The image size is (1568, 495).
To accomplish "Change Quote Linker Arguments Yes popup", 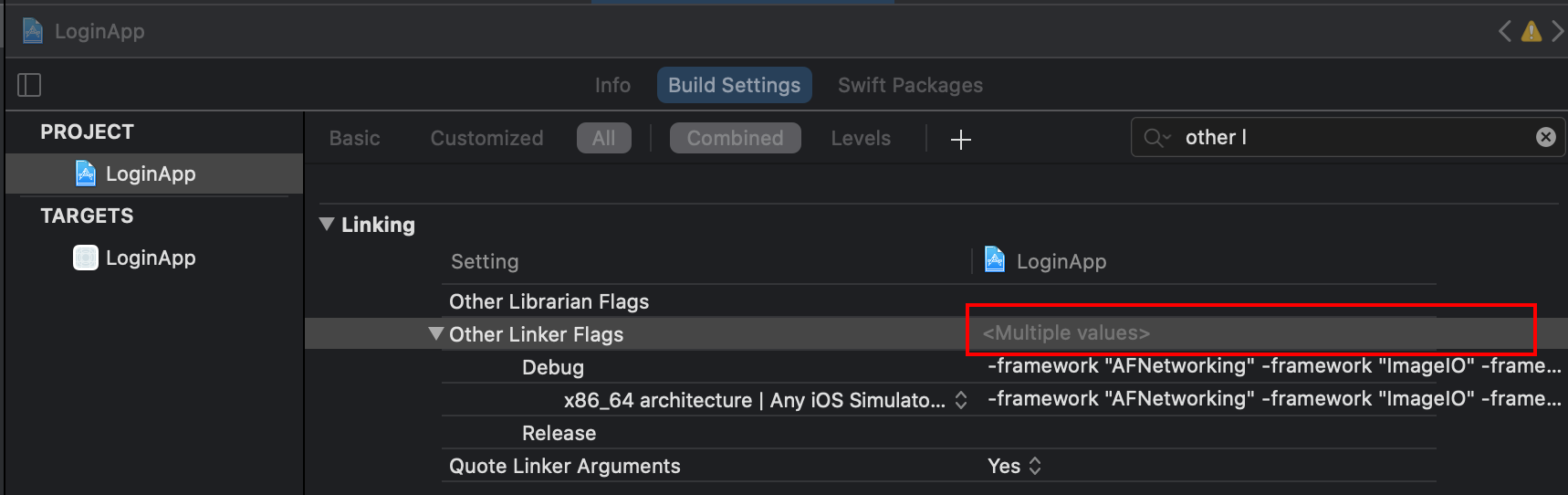I will pos(1014,466).
